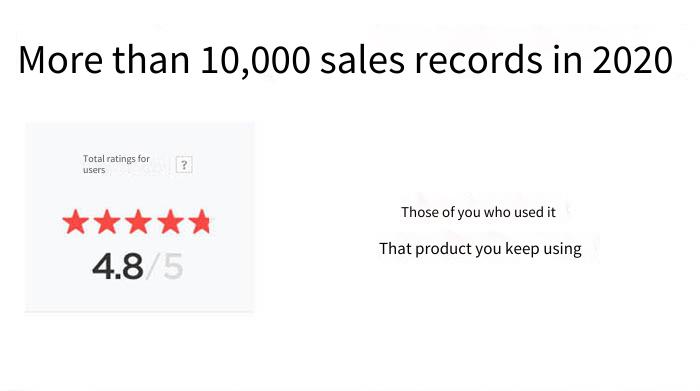The image size is (700, 391).
Task: Pick the fourth red star
Action: click(170, 222)
